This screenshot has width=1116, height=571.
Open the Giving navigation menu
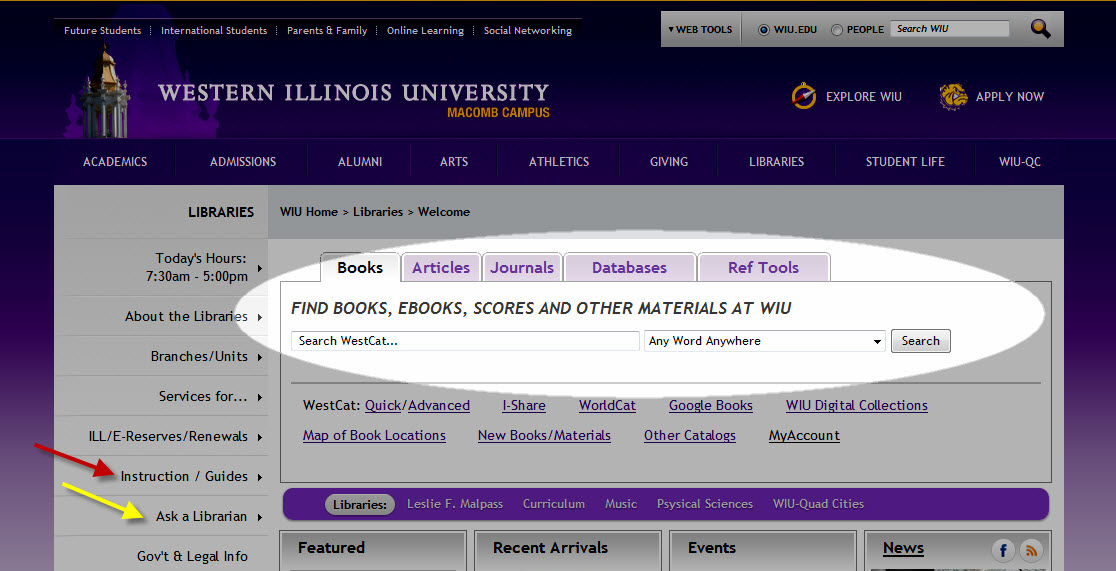tap(669, 162)
